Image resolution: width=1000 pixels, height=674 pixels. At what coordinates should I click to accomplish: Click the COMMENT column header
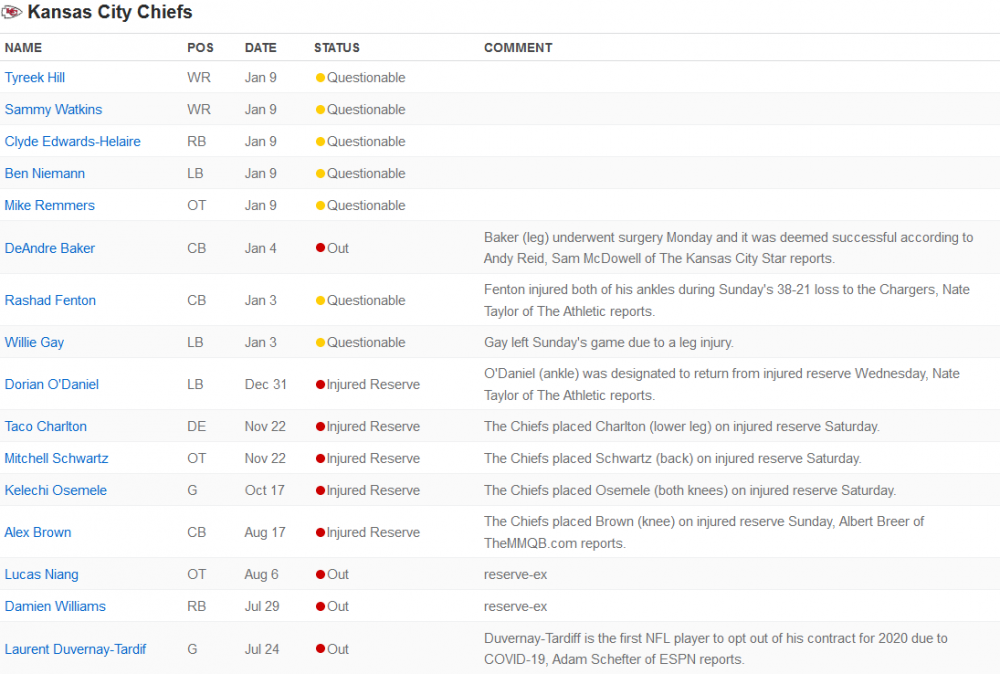point(518,48)
